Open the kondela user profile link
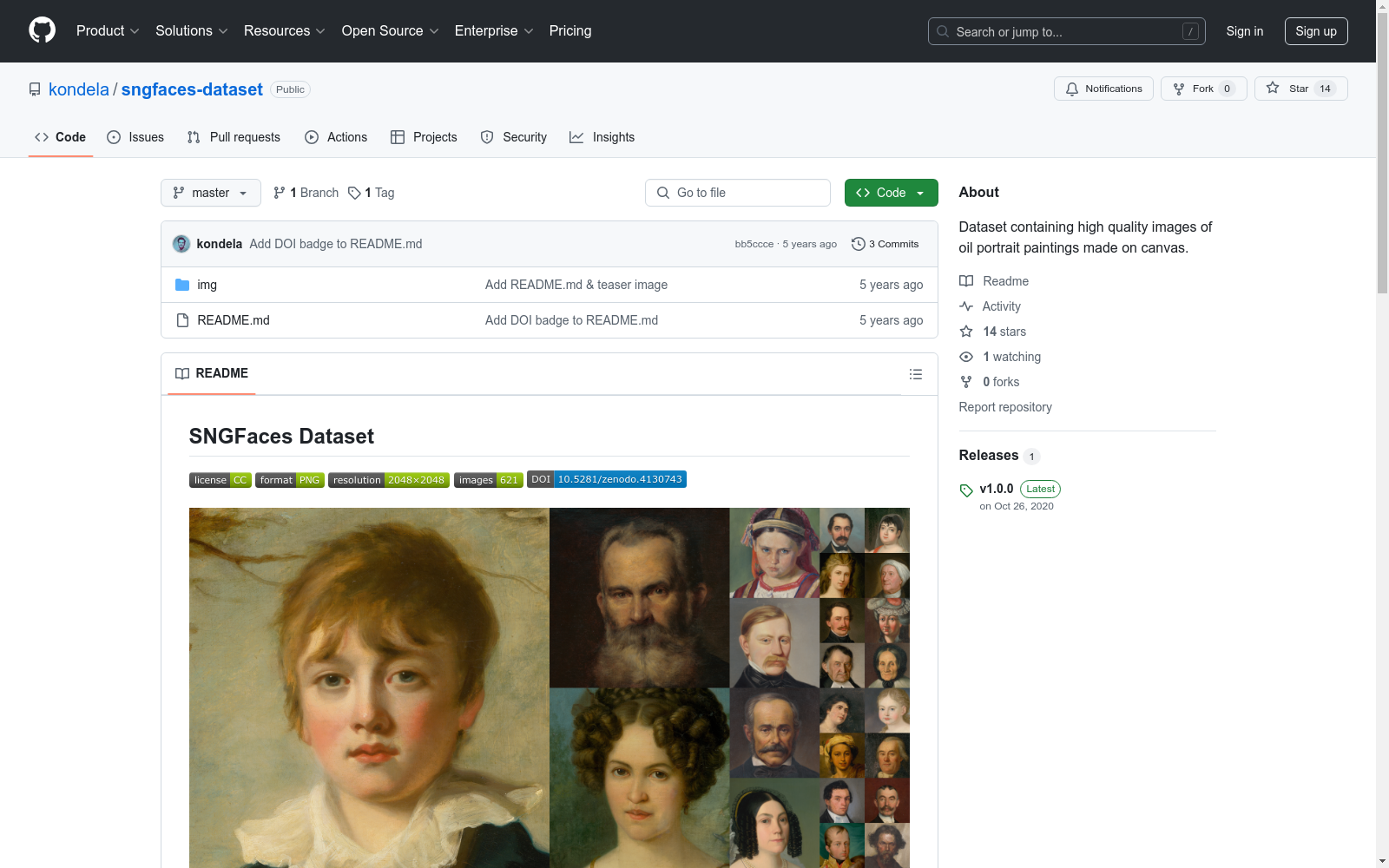The image size is (1389, 868). click(79, 89)
